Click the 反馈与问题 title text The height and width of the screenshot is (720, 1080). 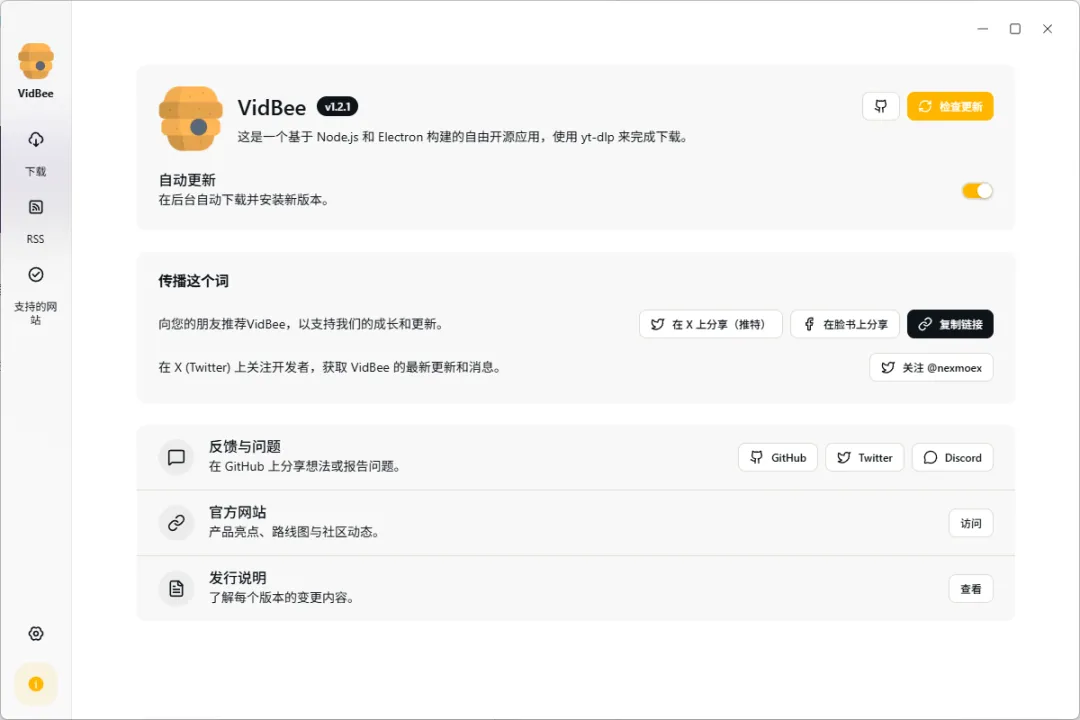coord(245,446)
